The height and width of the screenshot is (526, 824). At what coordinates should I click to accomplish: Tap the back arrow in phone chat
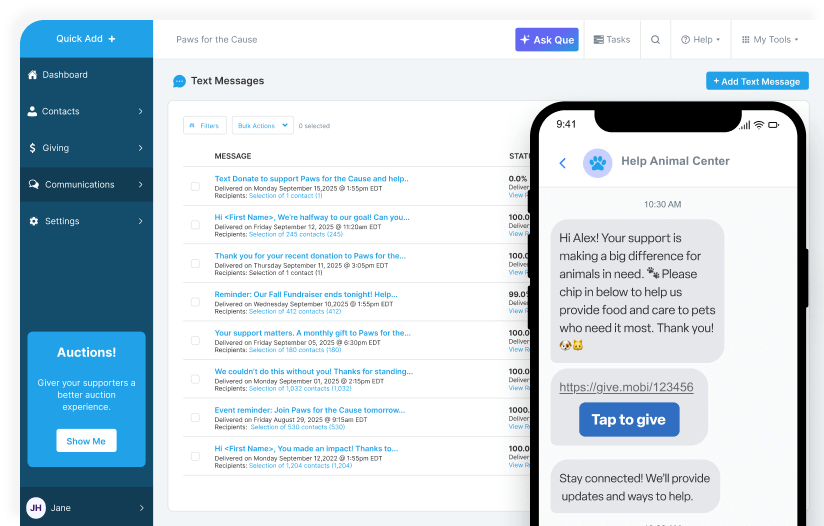[x=562, y=162]
